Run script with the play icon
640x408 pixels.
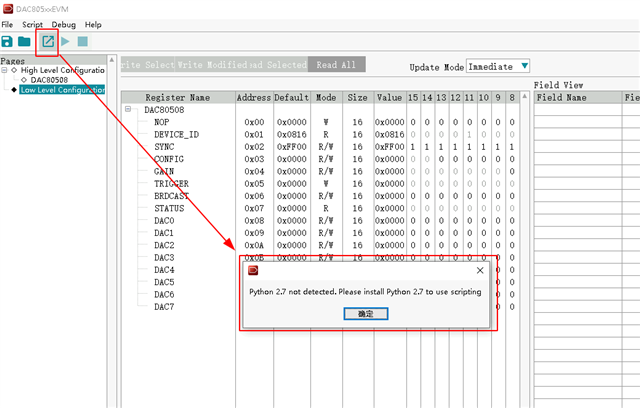click(x=65, y=41)
